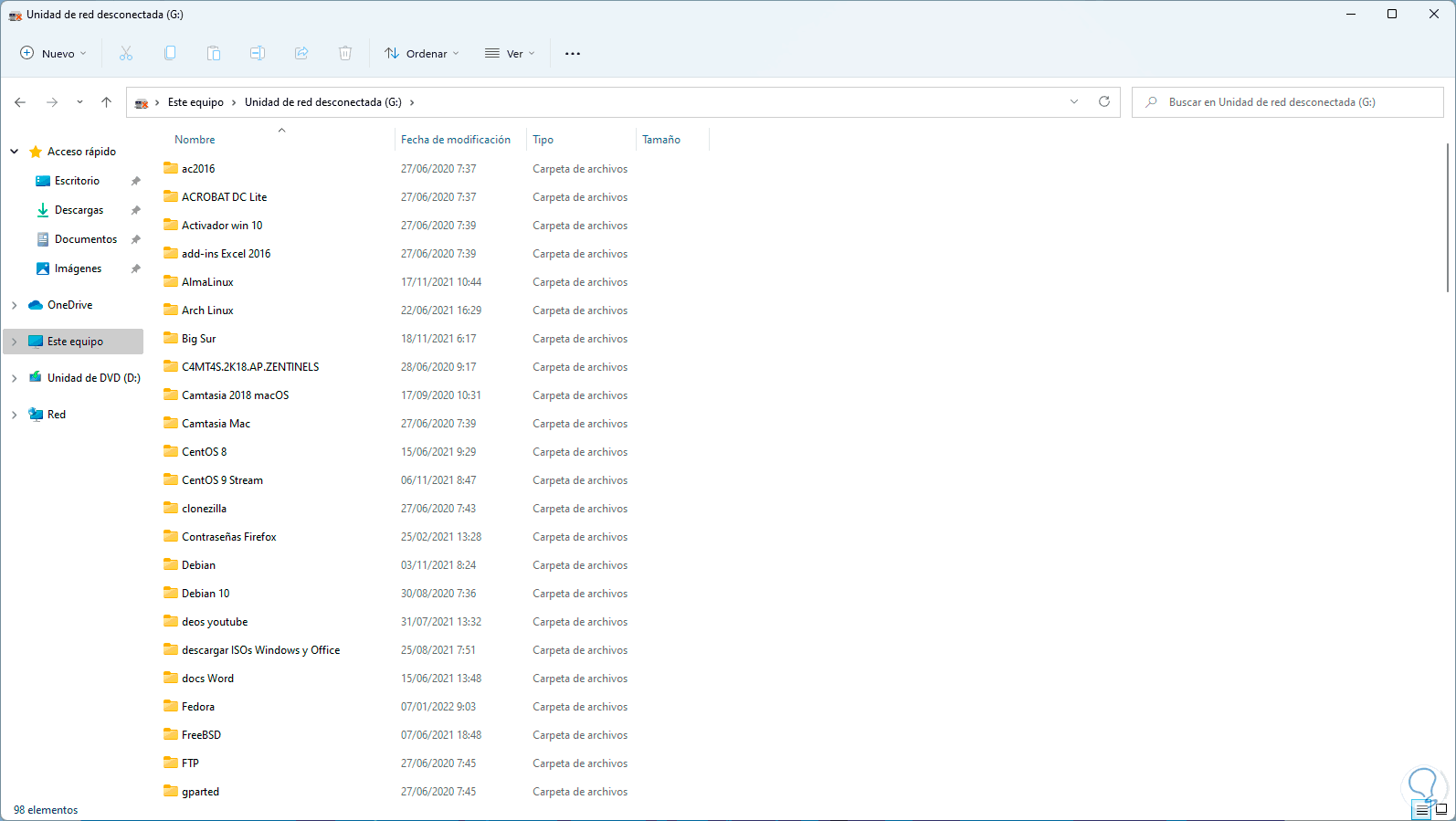
Task: Click the title bar network drive icon
Action: click(x=15, y=15)
